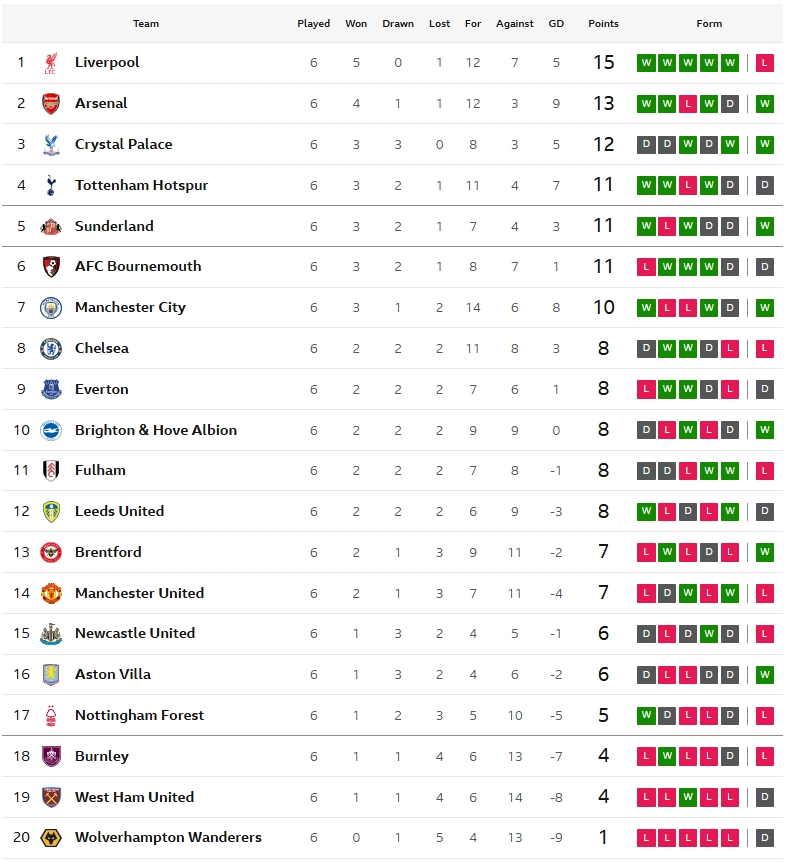Select the Tottenham Hotspur crest icon

pos(51,185)
